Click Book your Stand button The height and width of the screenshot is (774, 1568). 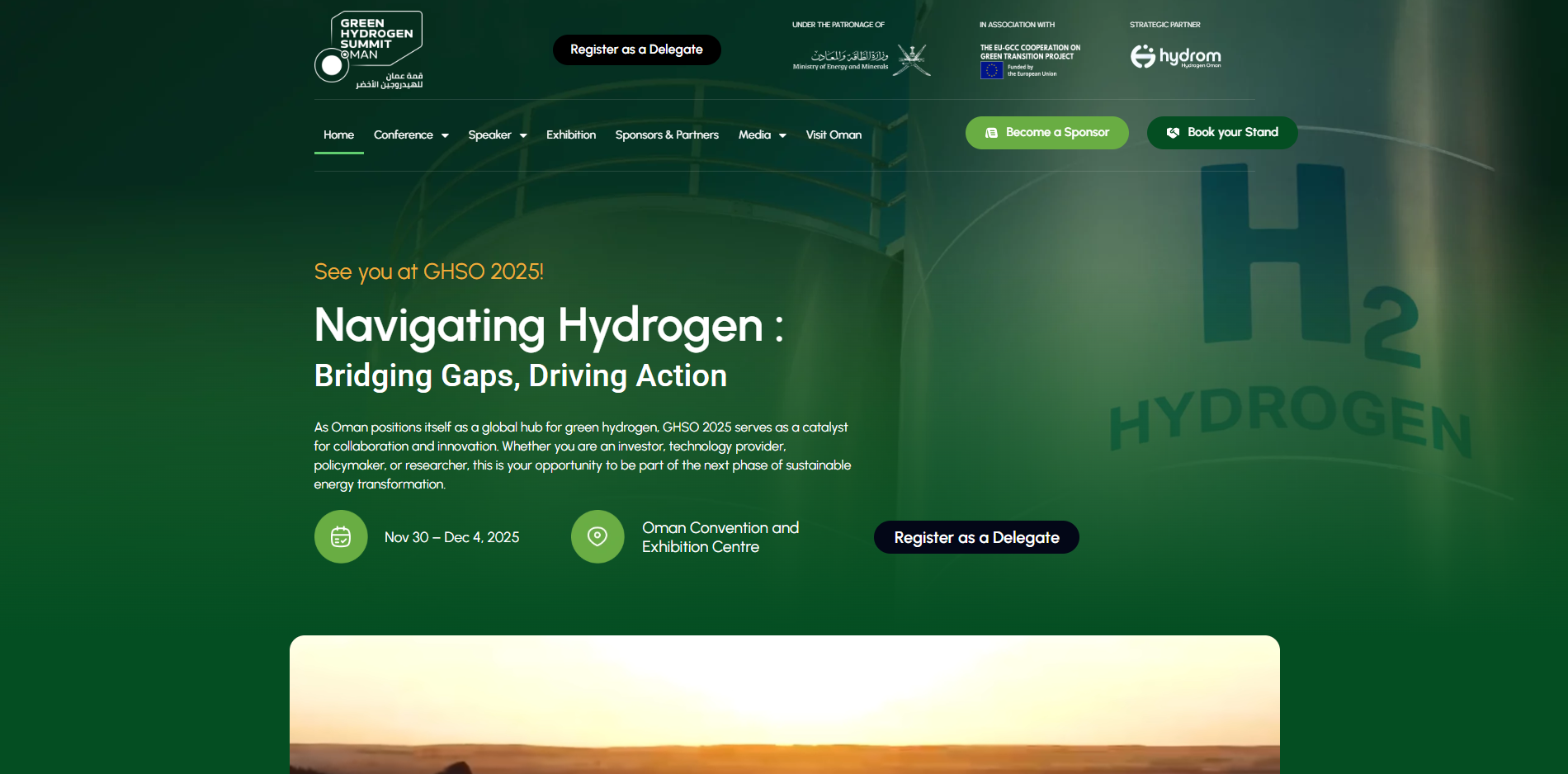[1222, 133]
